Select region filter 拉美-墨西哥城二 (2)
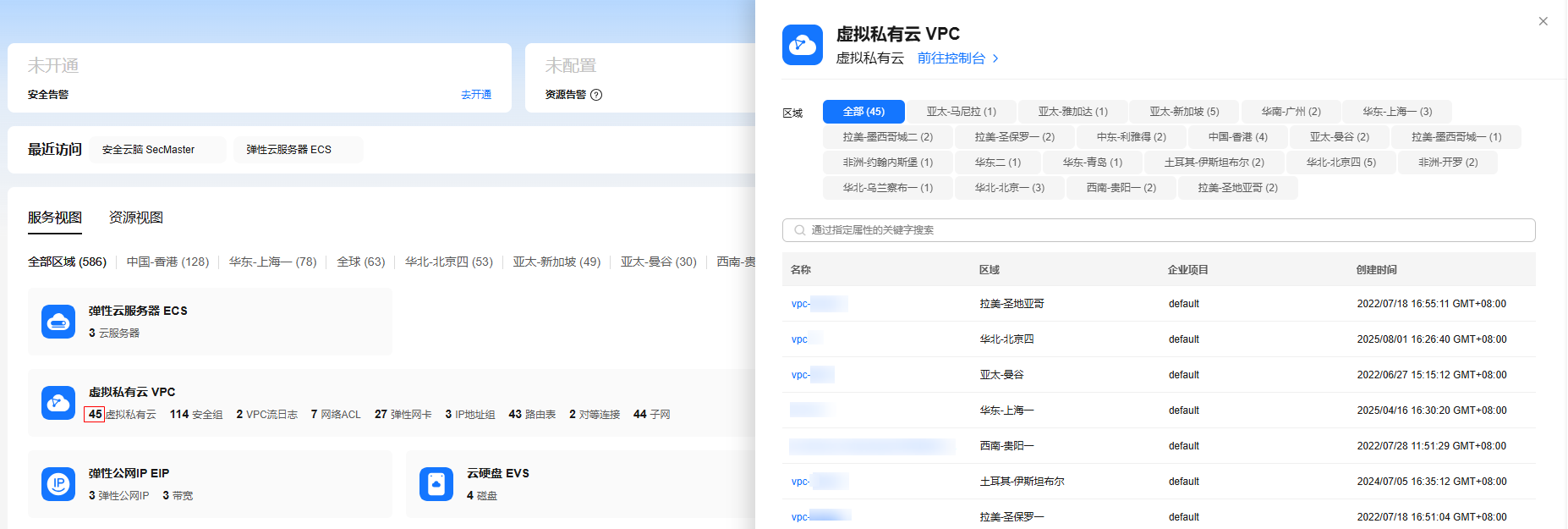Screen dimensions: 1568x529 [x=888, y=137]
